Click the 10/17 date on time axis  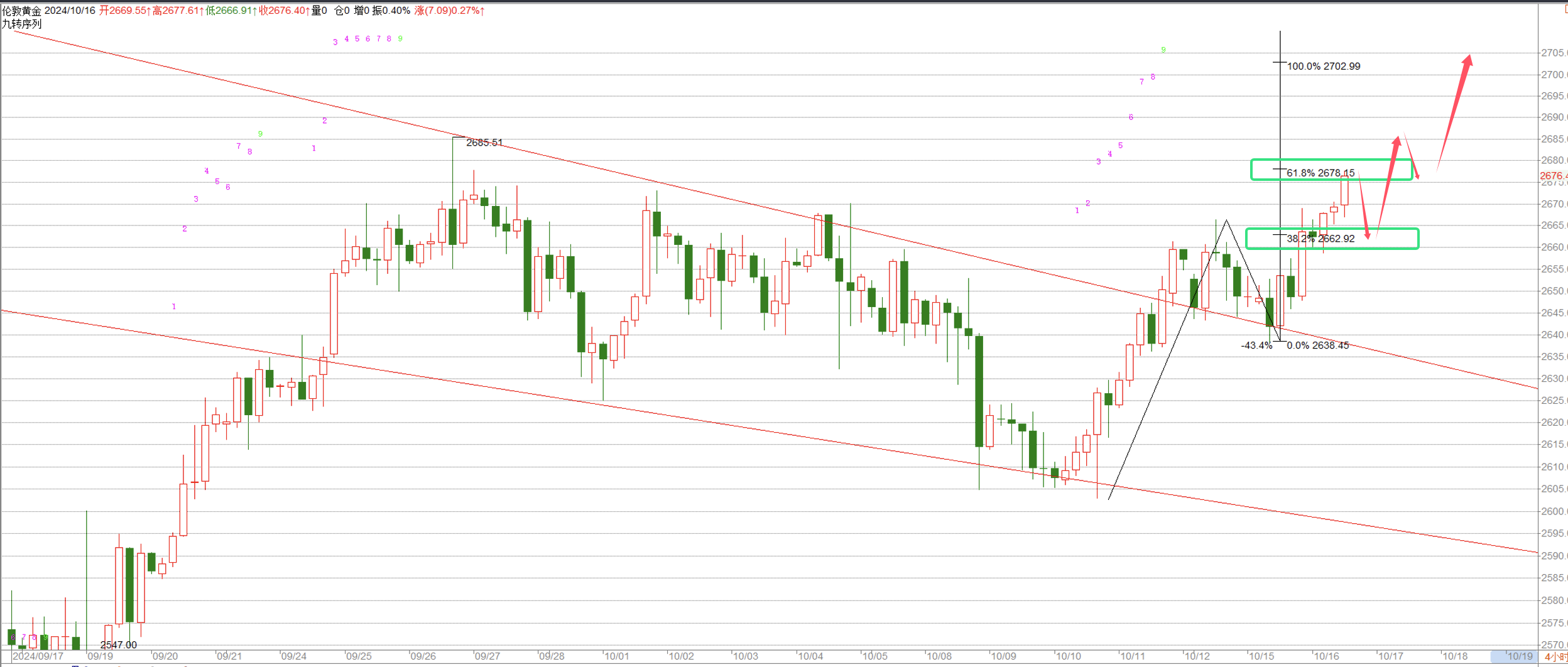[x=1390, y=656]
